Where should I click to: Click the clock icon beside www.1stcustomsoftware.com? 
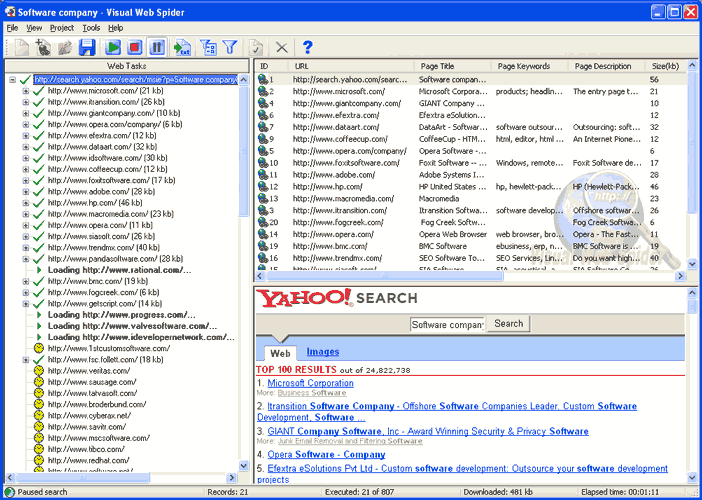[39, 348]
